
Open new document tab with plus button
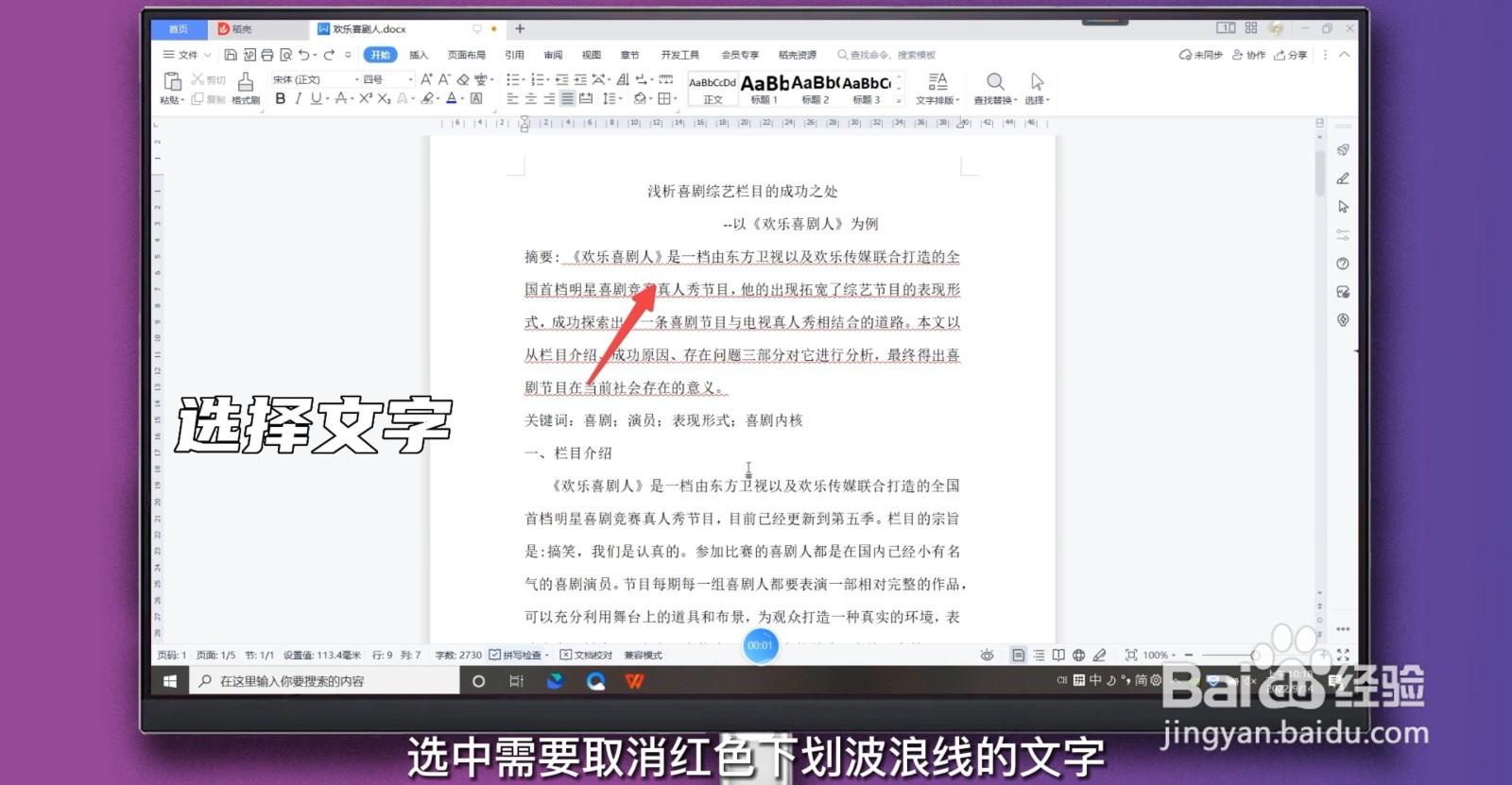520,28
